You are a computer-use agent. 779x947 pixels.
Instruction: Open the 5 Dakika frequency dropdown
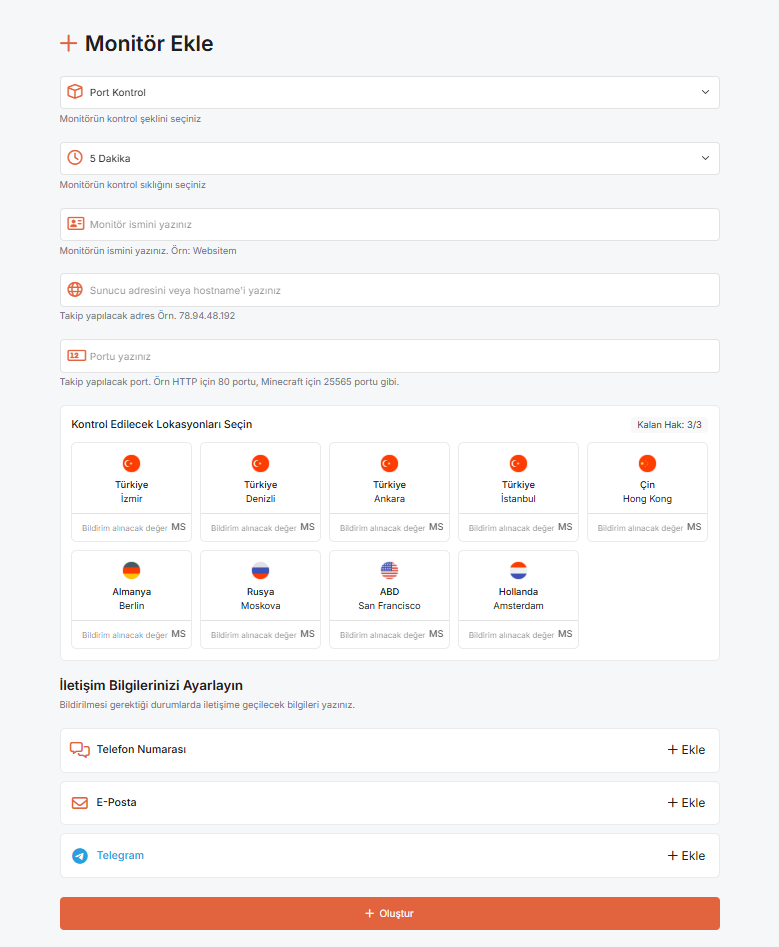390,158
